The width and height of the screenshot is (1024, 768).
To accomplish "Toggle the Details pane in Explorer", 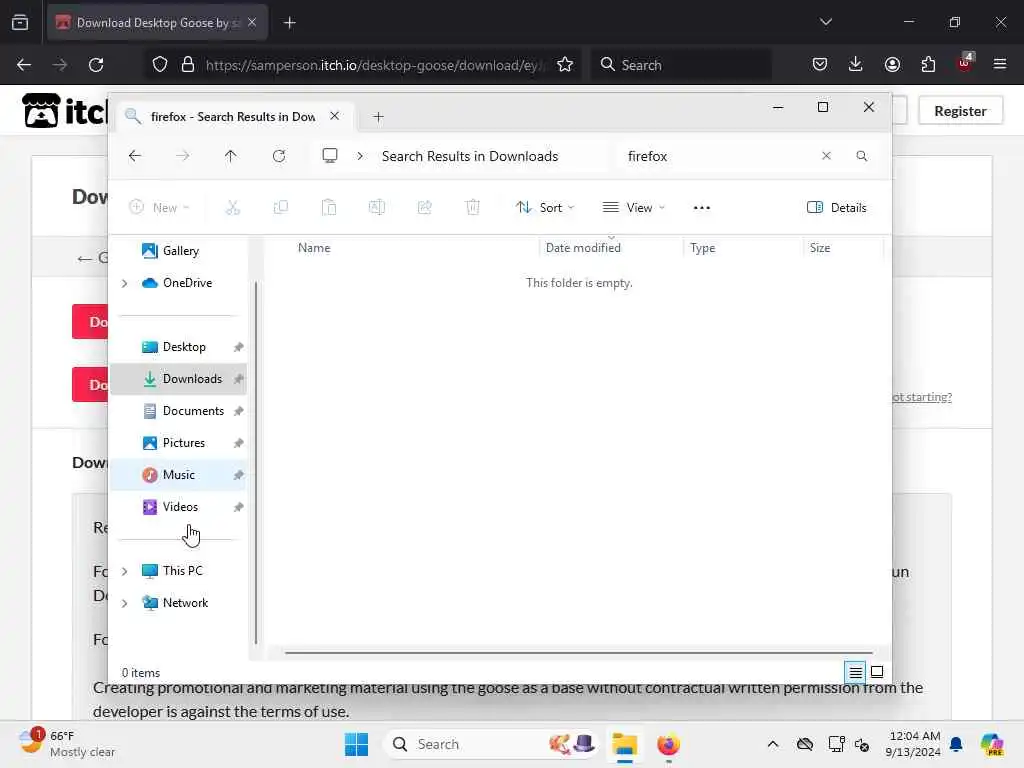I will click(837, 208).
